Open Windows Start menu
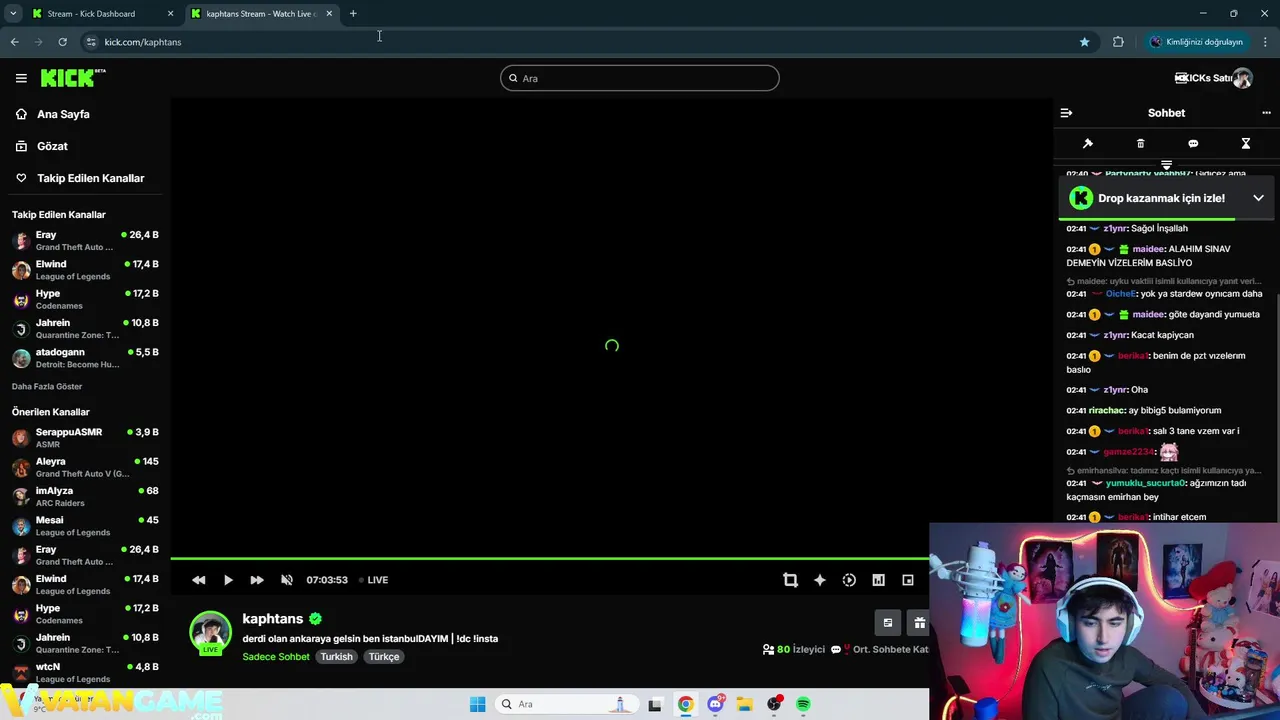The width and height of the screenshot is (1280, 720). click(477, 704)
